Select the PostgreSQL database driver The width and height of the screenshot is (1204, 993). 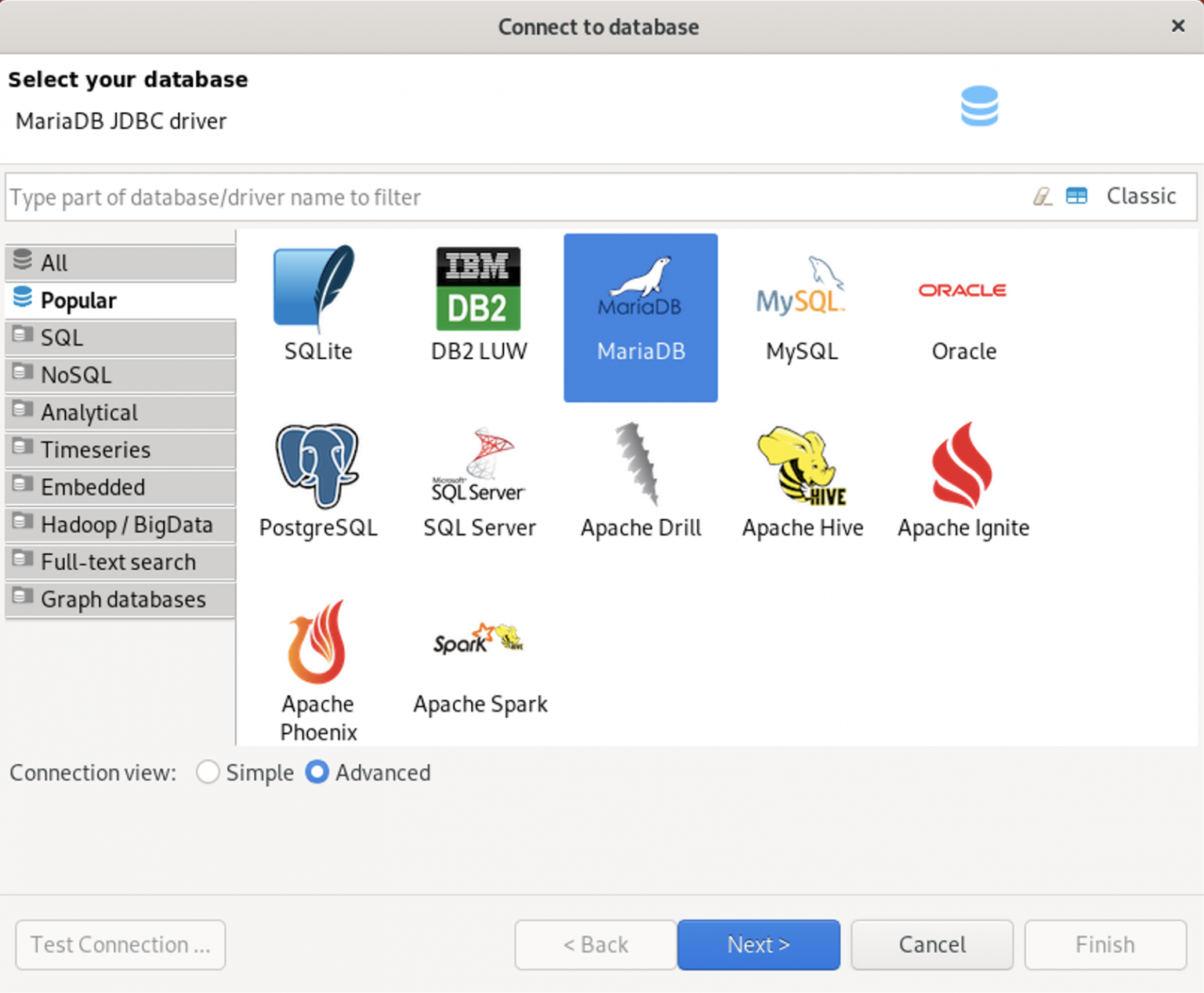(x=318, y=478)
